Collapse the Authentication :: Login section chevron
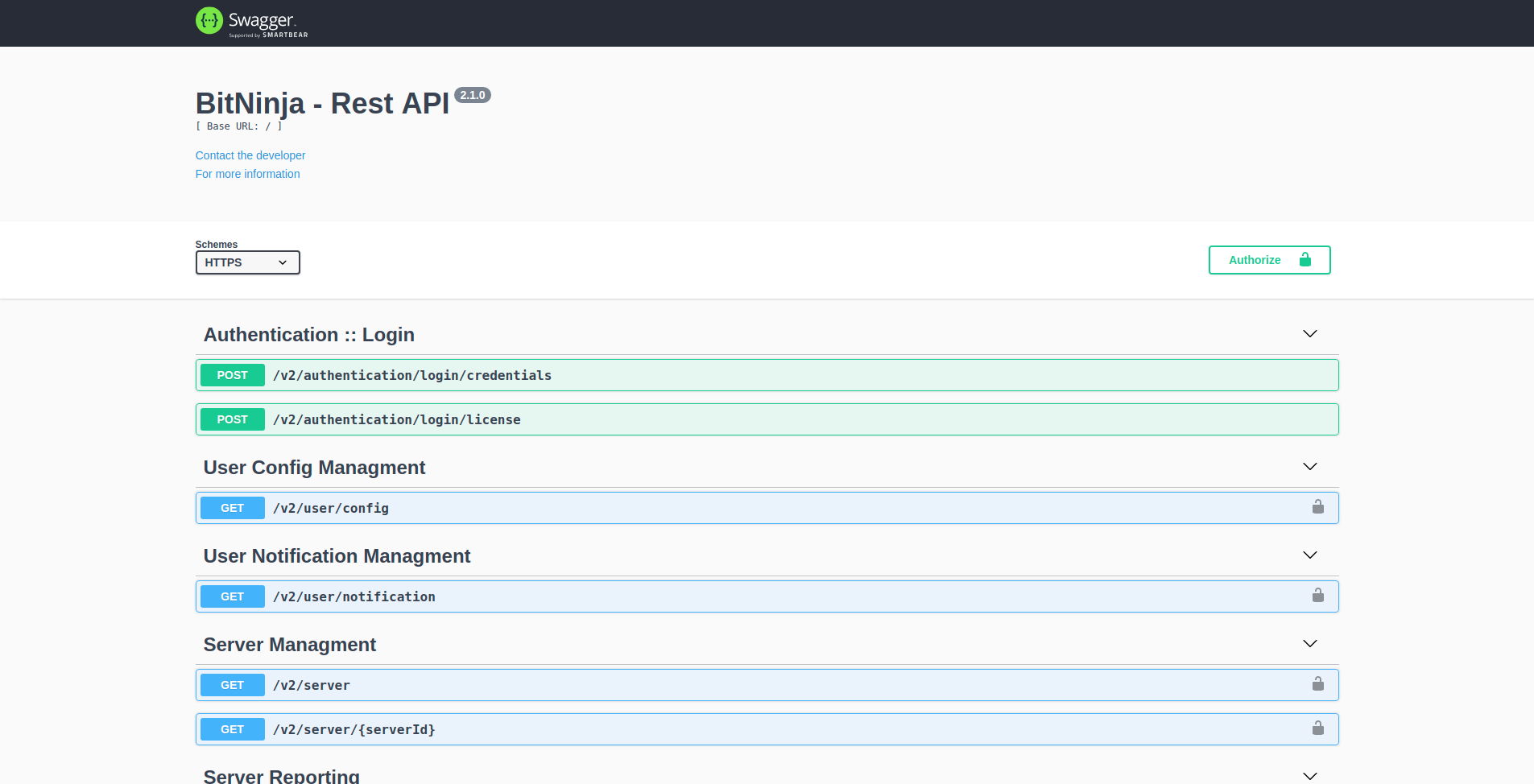 tap(1310, 334)
